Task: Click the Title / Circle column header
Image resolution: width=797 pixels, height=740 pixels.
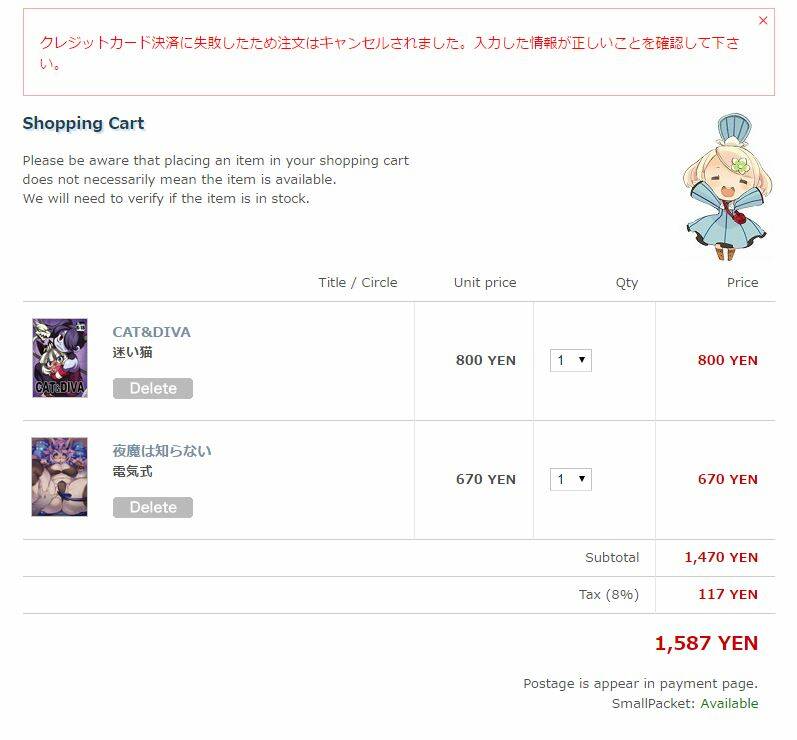Action: [358, 283]
